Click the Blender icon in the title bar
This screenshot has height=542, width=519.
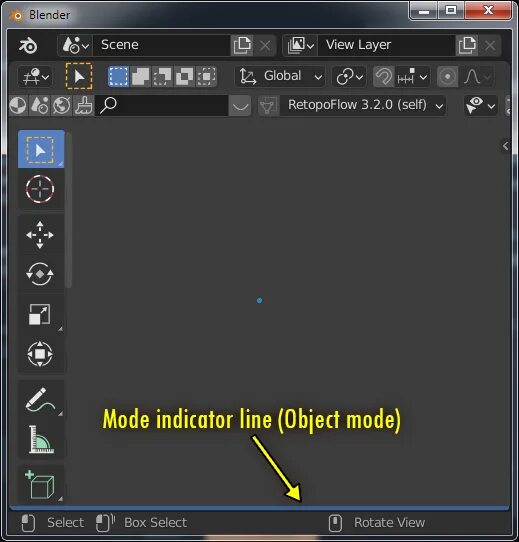click(17, 15)
